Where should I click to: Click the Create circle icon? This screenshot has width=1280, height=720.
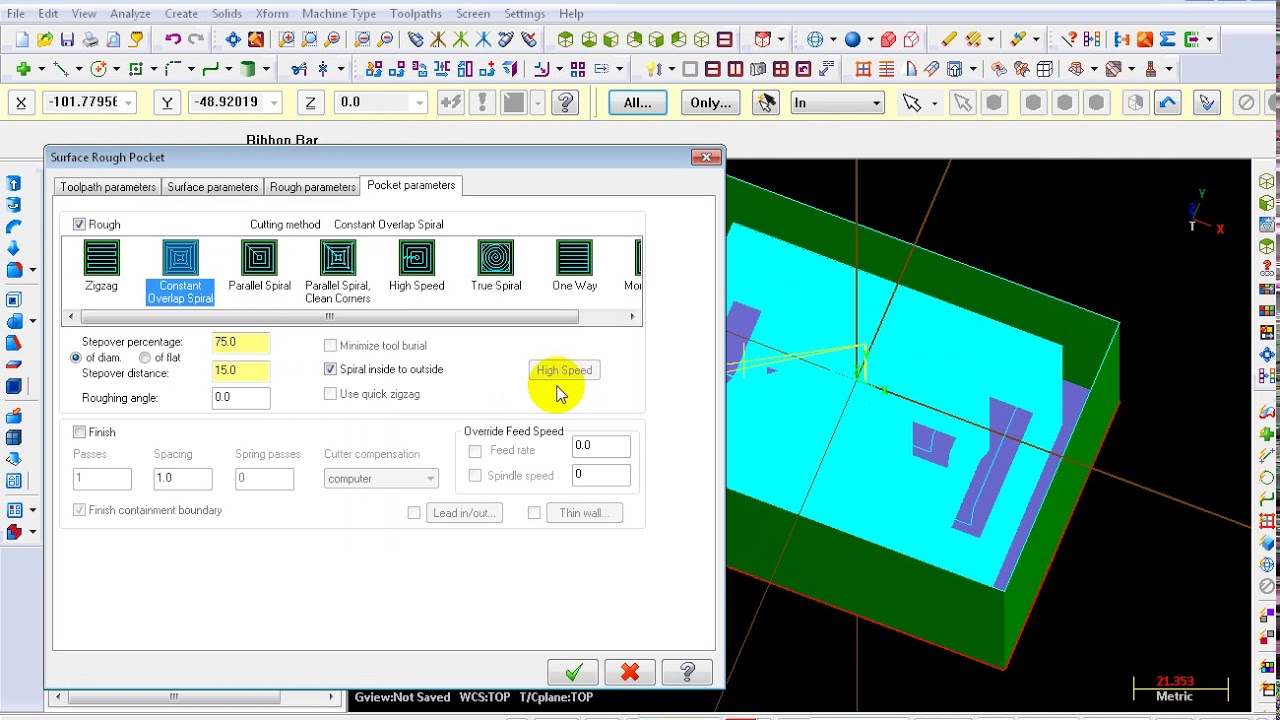point(98,69)
